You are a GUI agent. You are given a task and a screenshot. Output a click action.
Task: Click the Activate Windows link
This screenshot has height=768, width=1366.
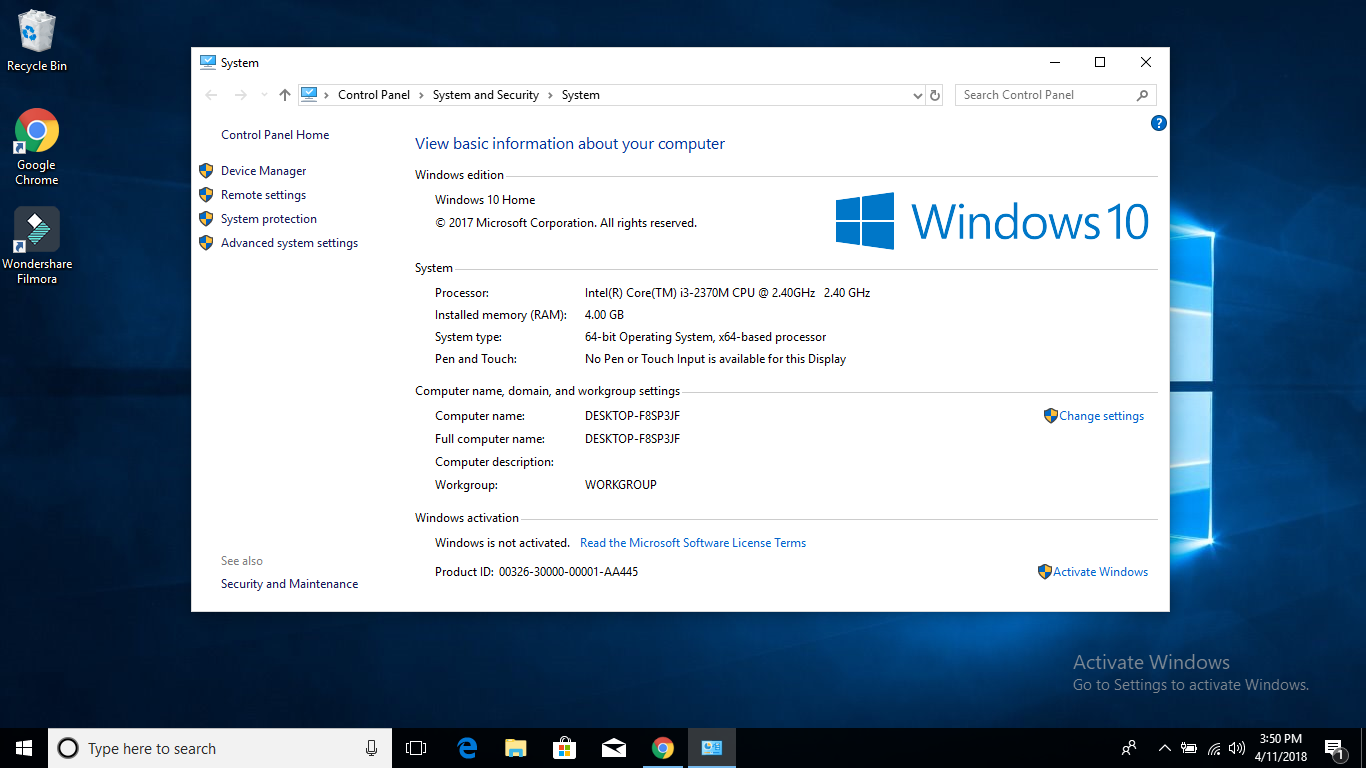coord(1100,572)
